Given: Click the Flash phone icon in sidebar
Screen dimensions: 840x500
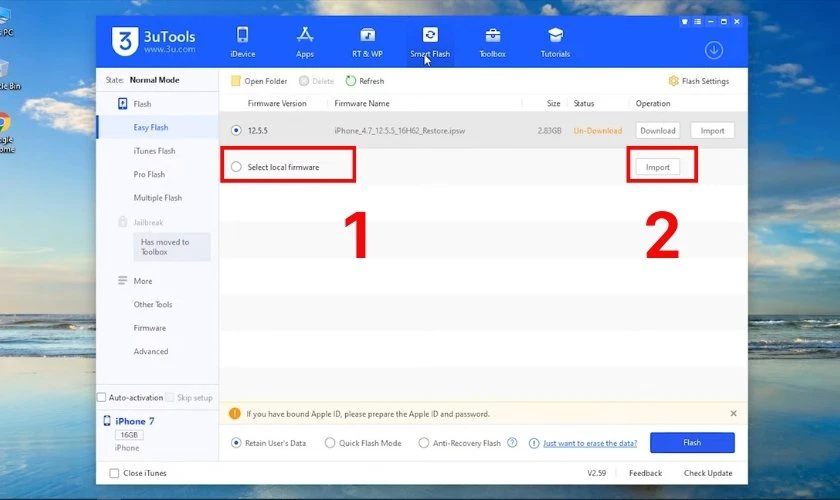Looking at the screenshot, I should click(x=123, y=103).
